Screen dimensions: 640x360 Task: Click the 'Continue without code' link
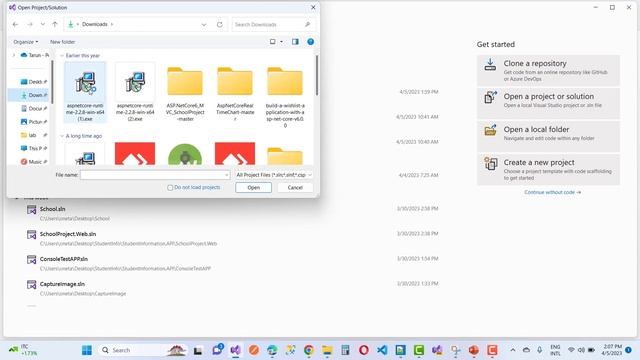click(552, 192)
